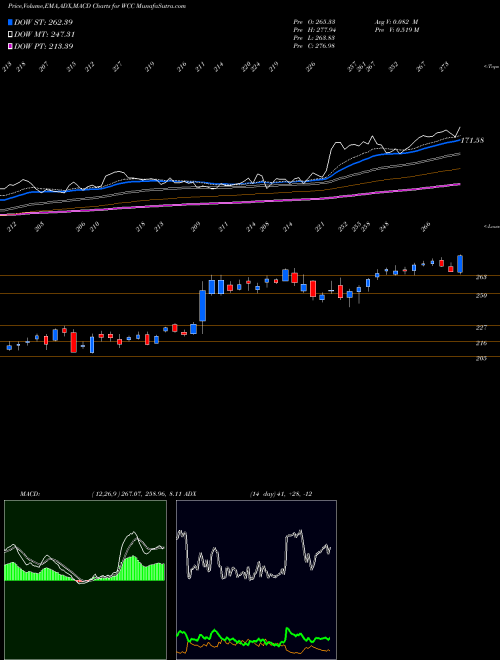This screenshot has width=500, height=660.
Task: Click the blue DOW ST legend swatch
Action: pos(11,22)
